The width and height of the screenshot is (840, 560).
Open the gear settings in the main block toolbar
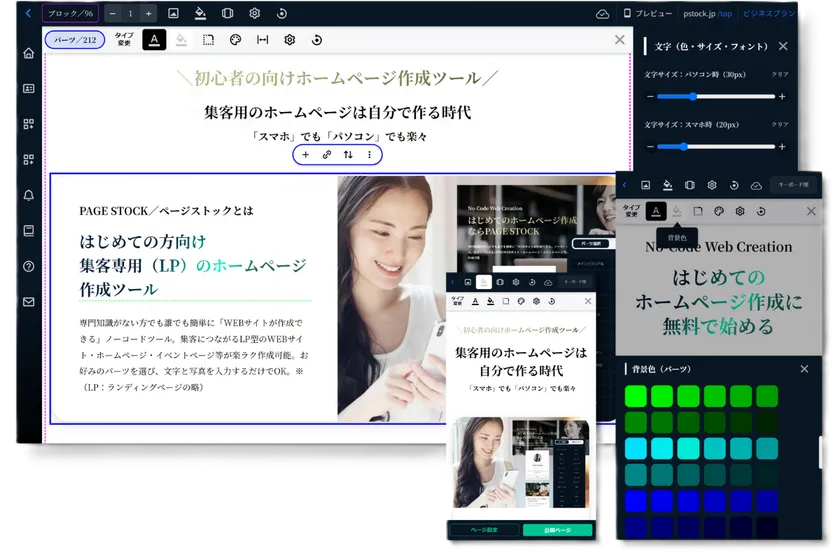[x=254, y=13]
